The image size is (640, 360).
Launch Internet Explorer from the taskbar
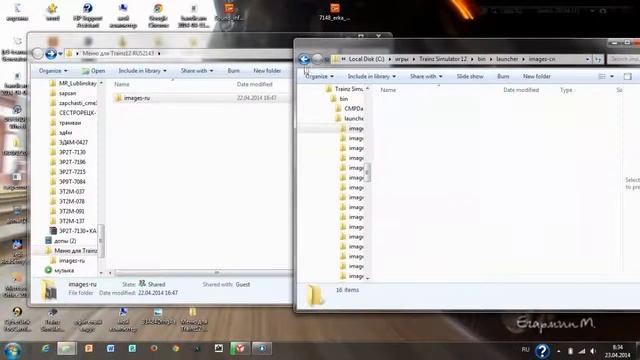45,349
